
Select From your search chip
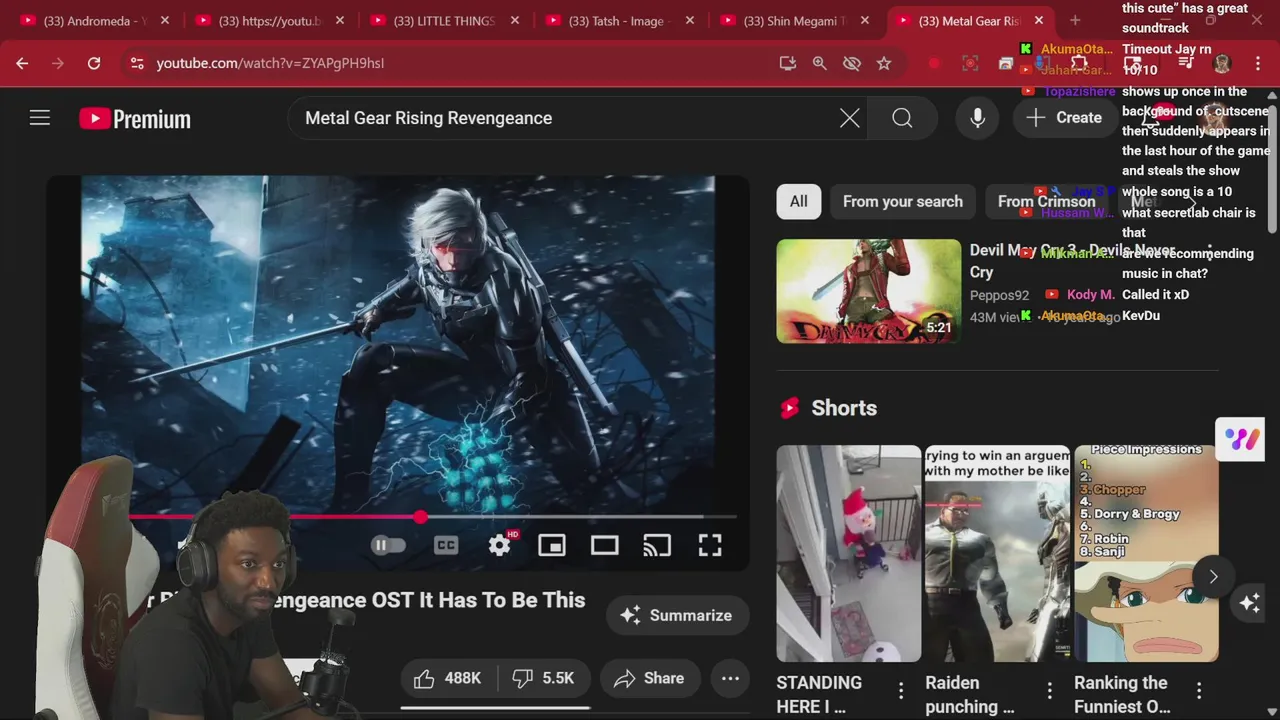coord(903,201)
